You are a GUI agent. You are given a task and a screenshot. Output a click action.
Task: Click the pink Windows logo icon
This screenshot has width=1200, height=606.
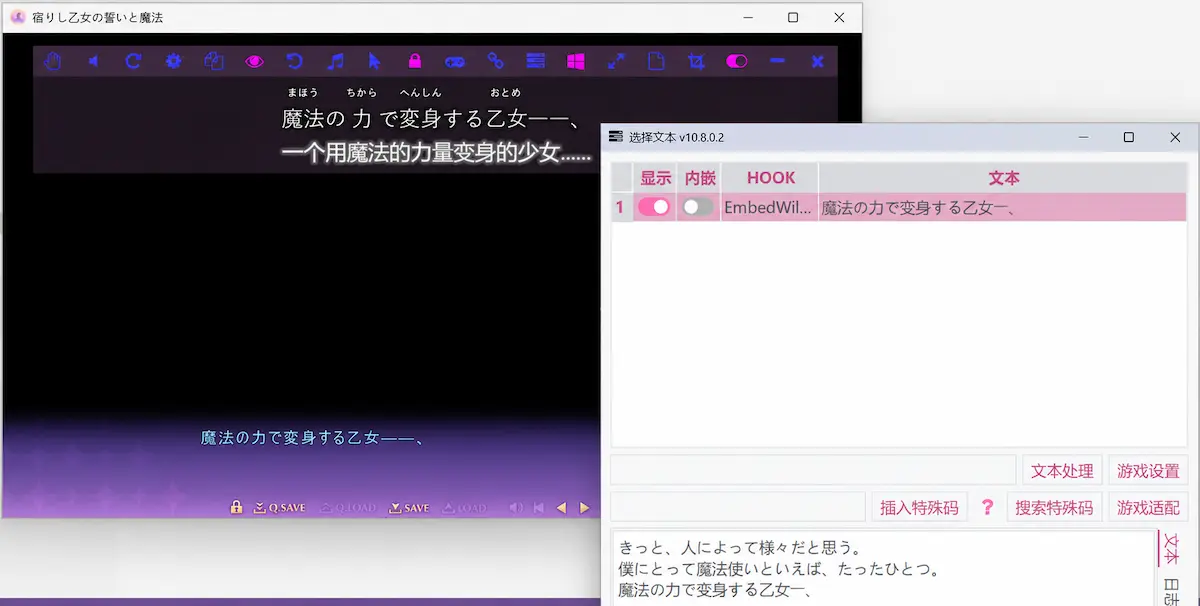[x=576, y=62]
